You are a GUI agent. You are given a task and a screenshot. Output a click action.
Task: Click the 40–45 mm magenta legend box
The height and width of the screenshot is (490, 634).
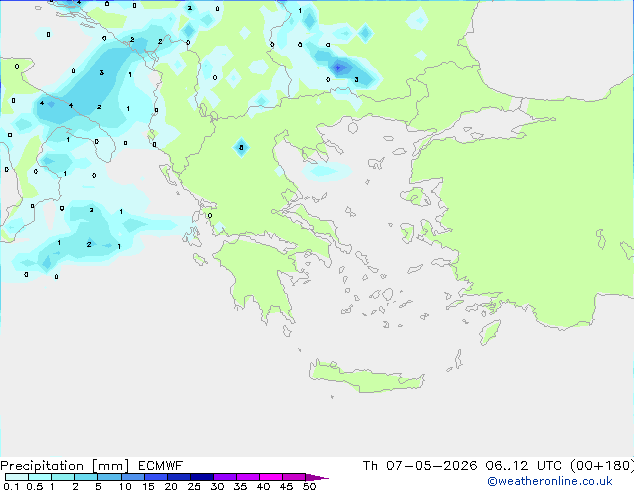click(271, 477)
